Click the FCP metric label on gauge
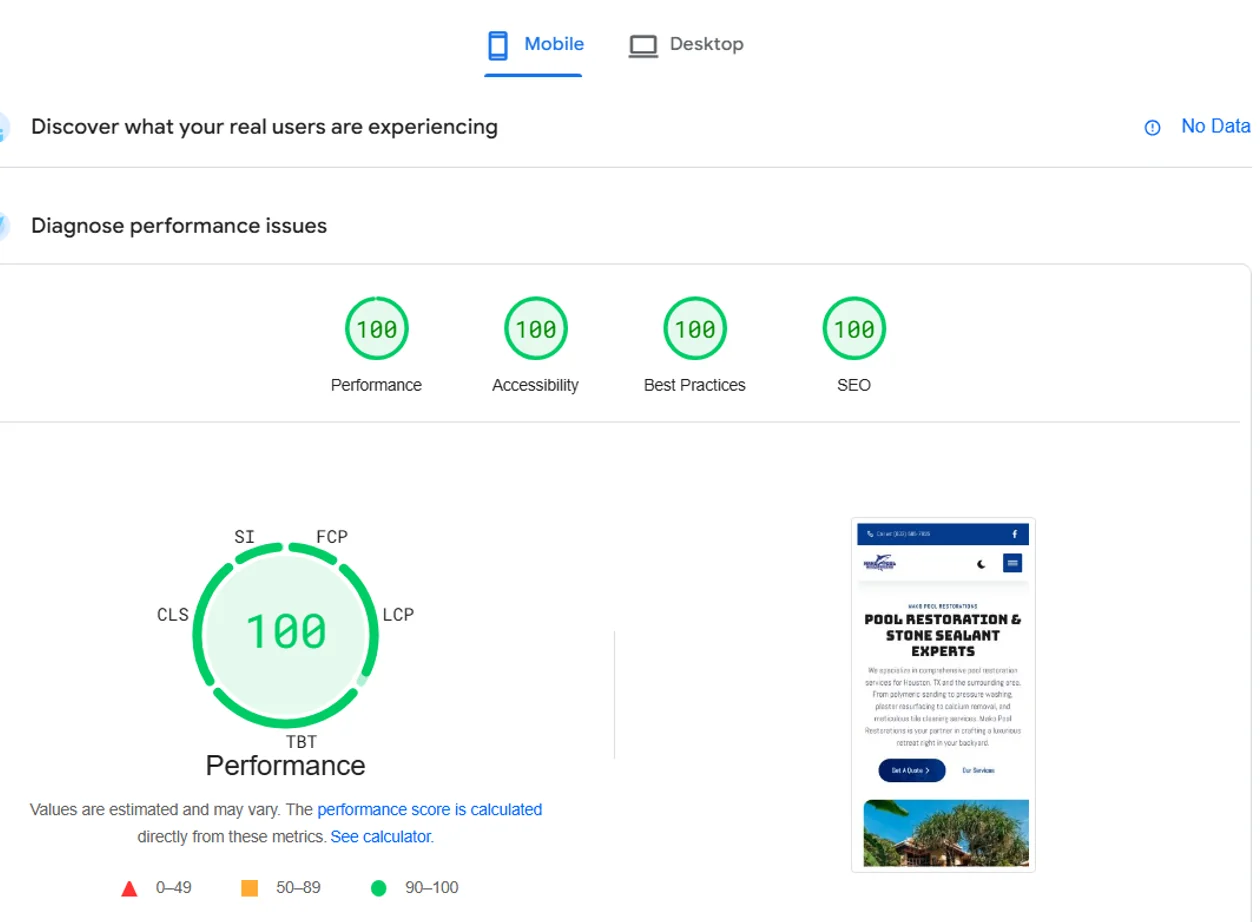 tap(332, 537)
